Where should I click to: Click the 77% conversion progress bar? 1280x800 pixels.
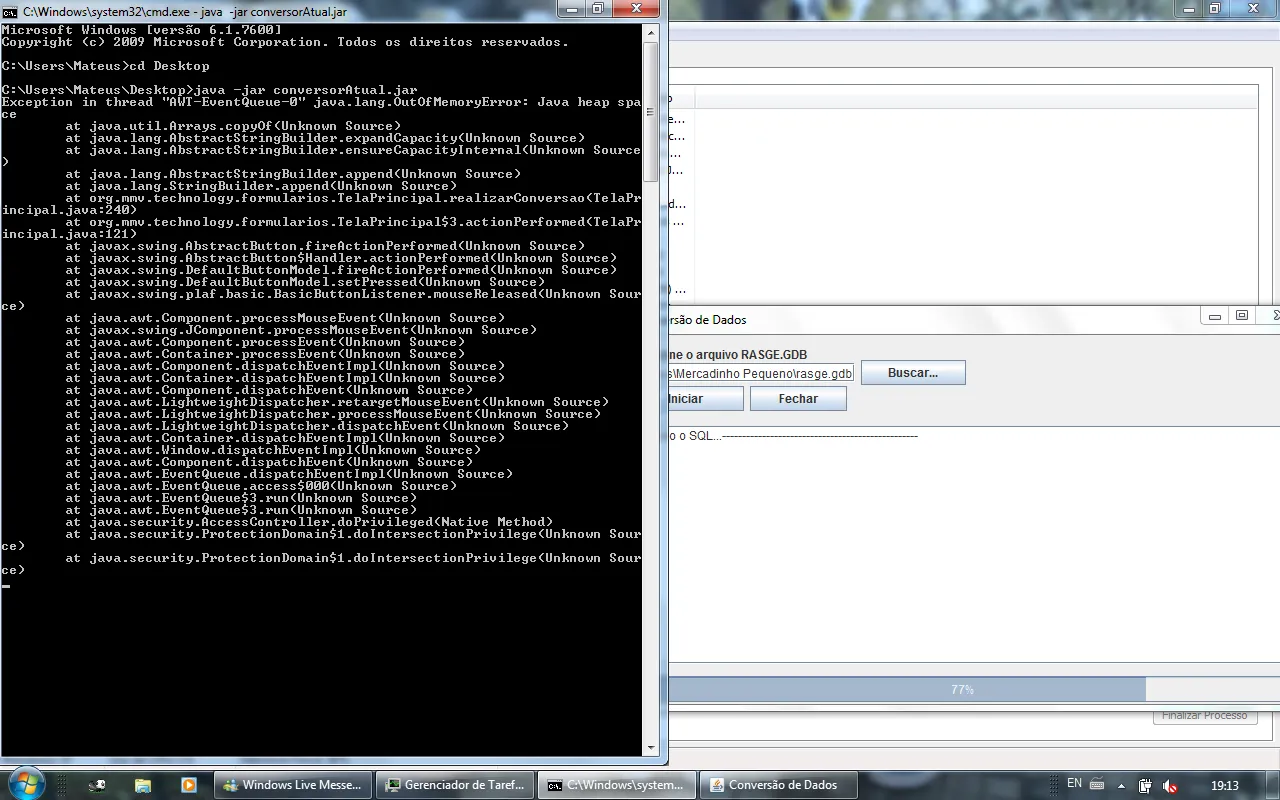(x=974, y=689)
